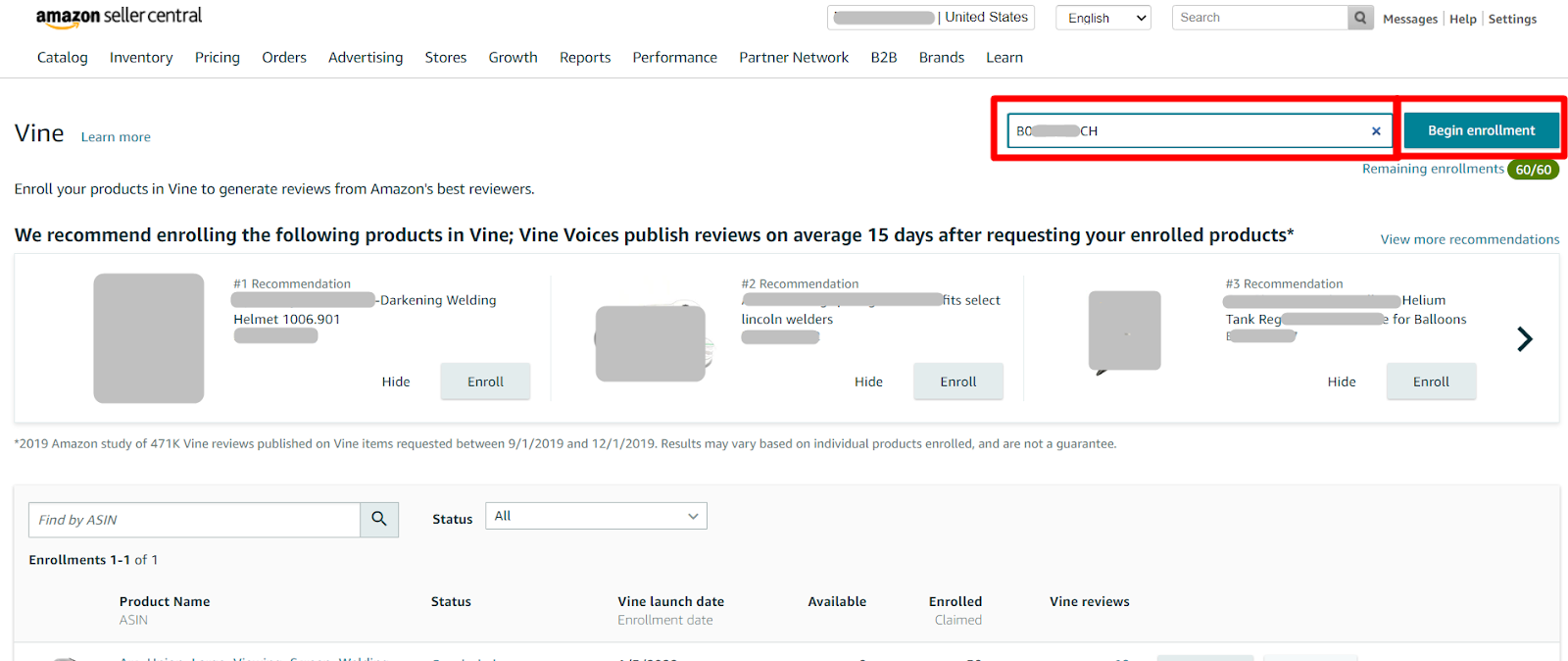Click the "Enrollments 1-1 of 1" text
The image size is (1568, 661).
coord(93,560)
